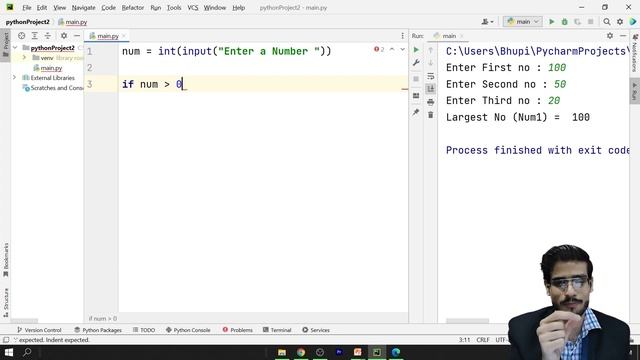
Task: Hide the Project panel with minus icon
Action: click(x=77, y=36)
